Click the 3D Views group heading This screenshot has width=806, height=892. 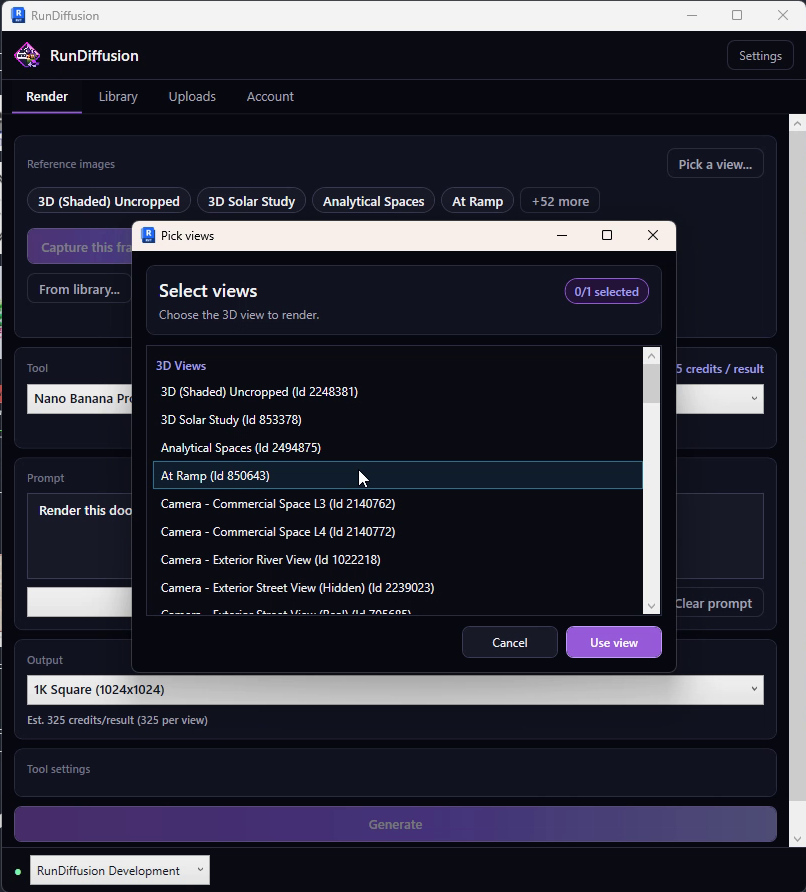click(181, 366)
